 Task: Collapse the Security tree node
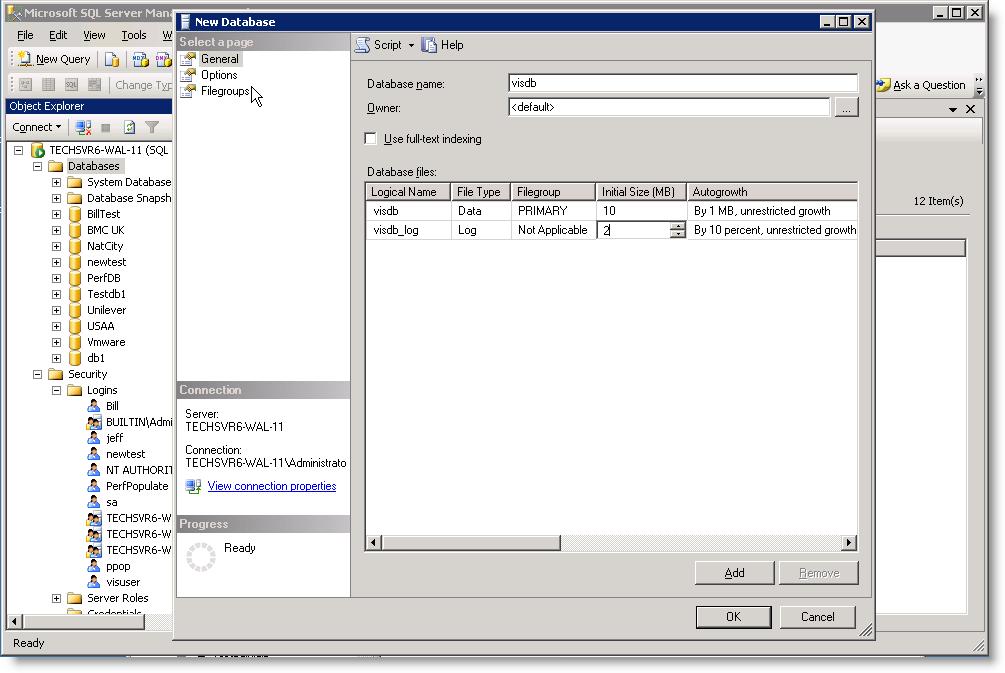[x=37, y=374]
